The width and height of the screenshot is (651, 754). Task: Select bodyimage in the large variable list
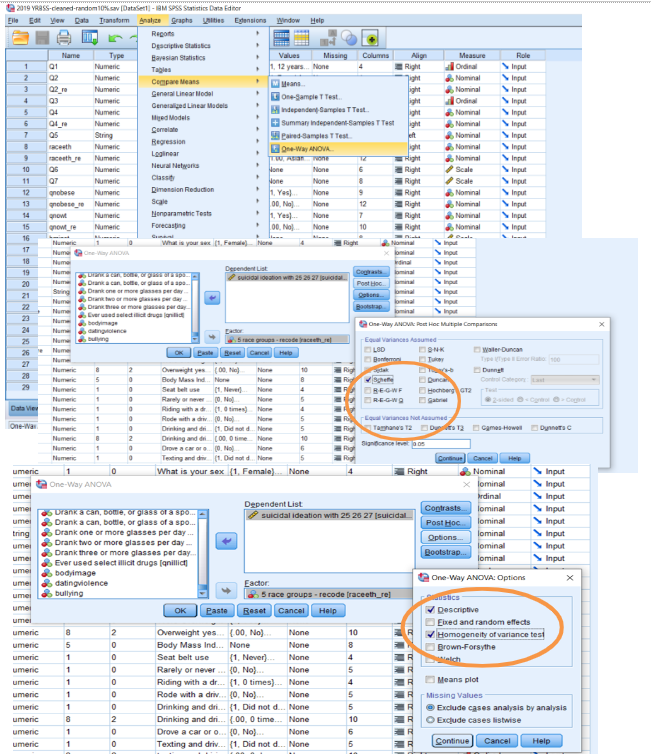(75, 573)
